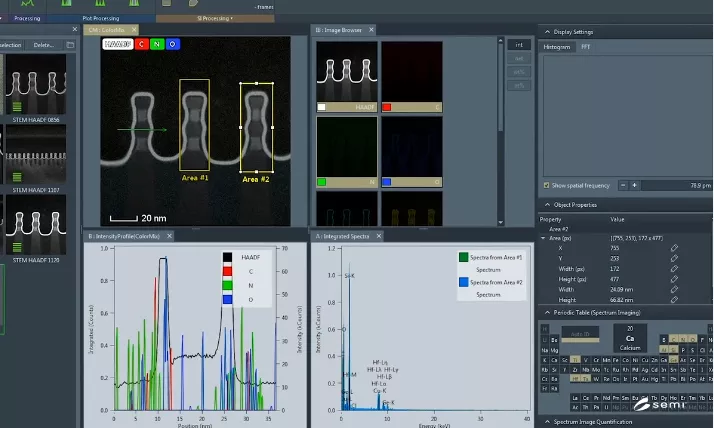The width and height of the screenshot is (714, 428).
Task: Click the Image Browser scrollbar down arrow
Action: (500, 222)
